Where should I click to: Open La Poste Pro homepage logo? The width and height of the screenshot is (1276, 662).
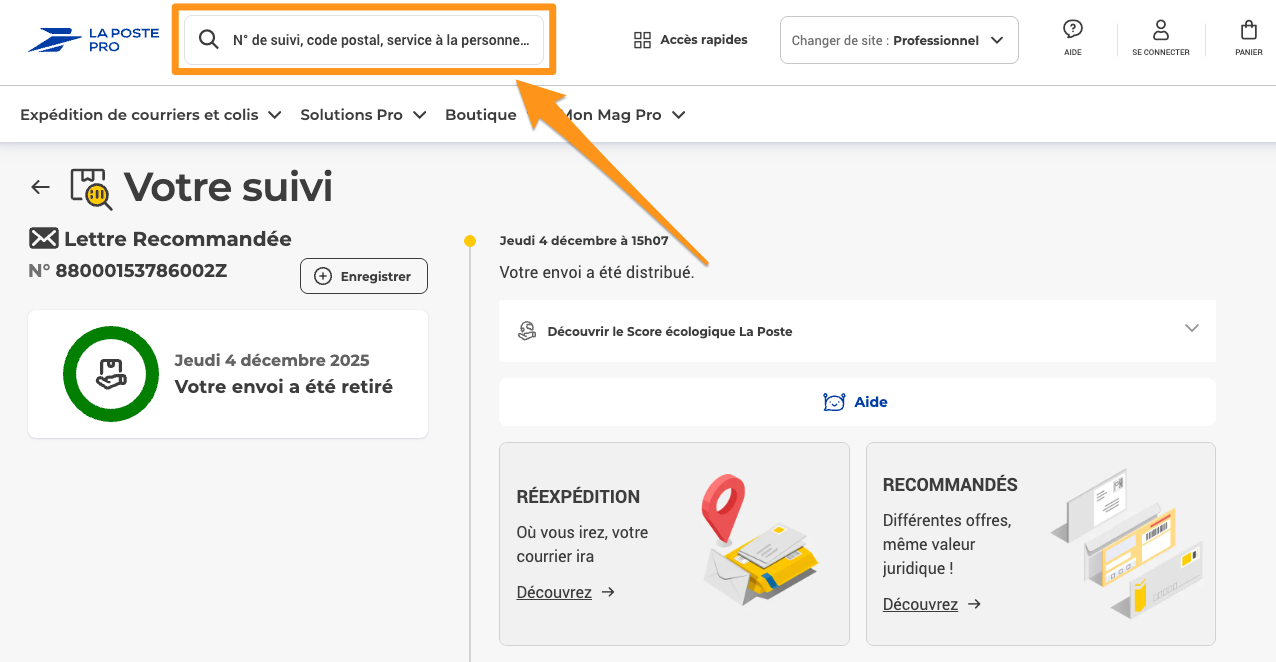coord(93,40)
